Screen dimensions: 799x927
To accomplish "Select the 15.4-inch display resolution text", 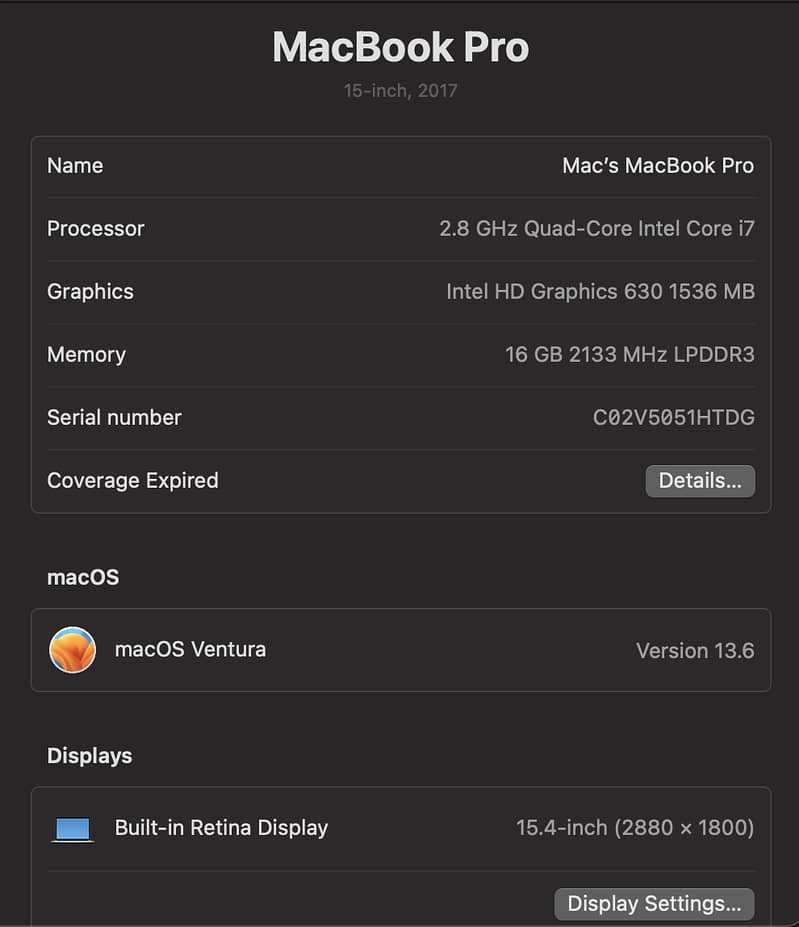I will point(635,828).
